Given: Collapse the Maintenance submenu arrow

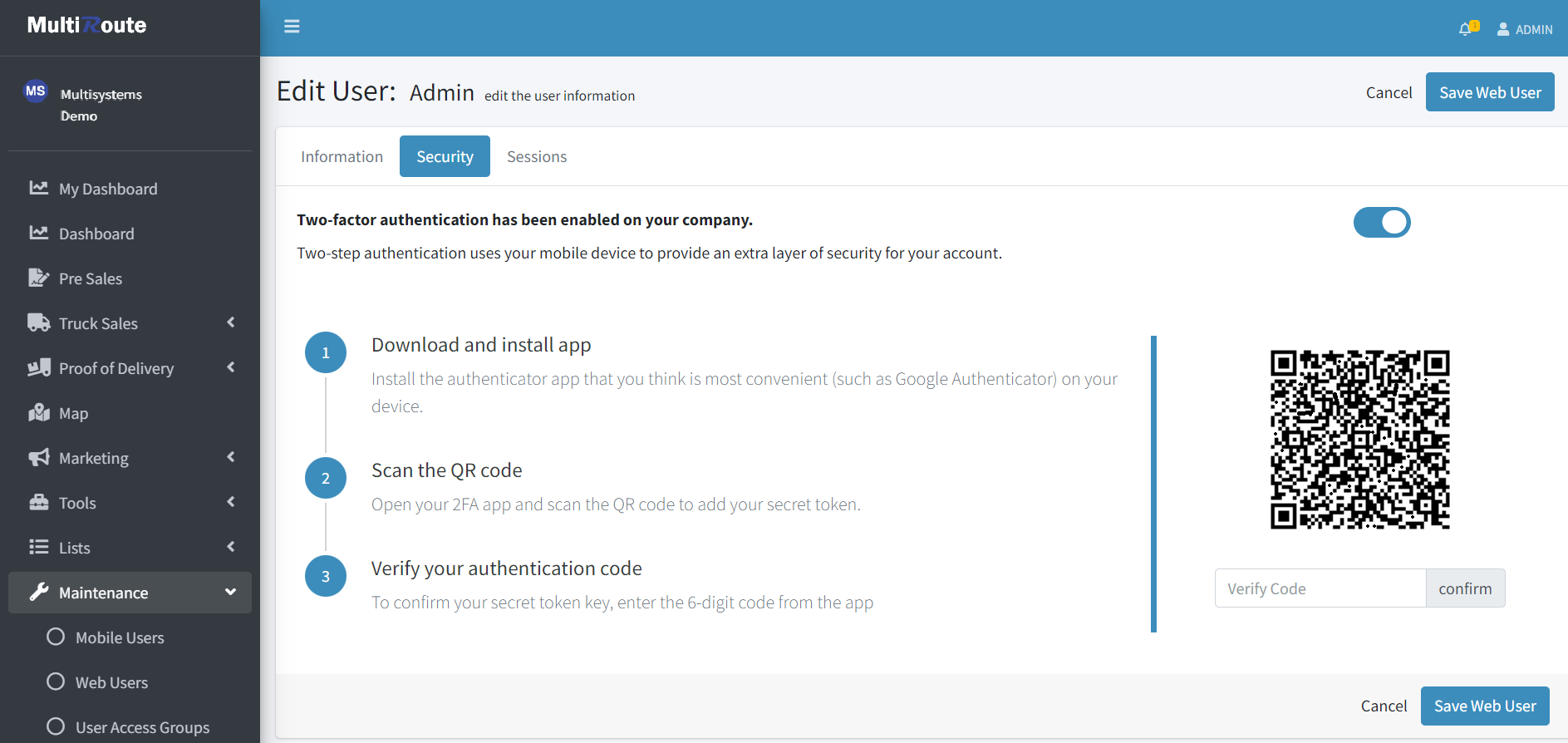Looking at the screenshot, I should pos(231,592).
